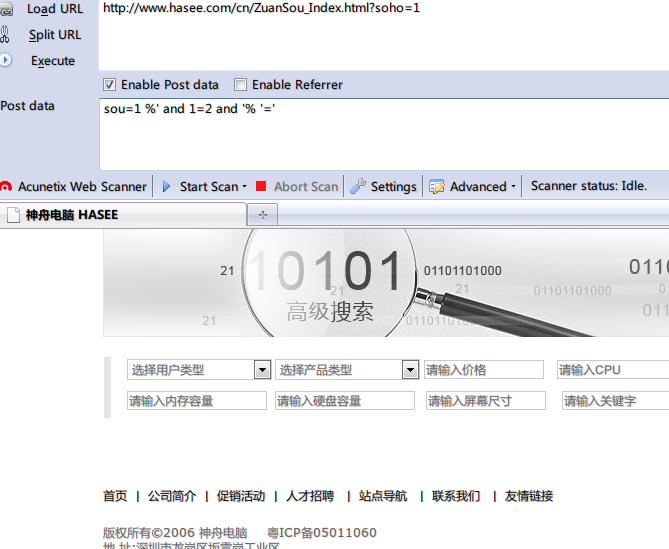Check Enable Referrer checkbox
669x549 pixels.
pos(240,84)
